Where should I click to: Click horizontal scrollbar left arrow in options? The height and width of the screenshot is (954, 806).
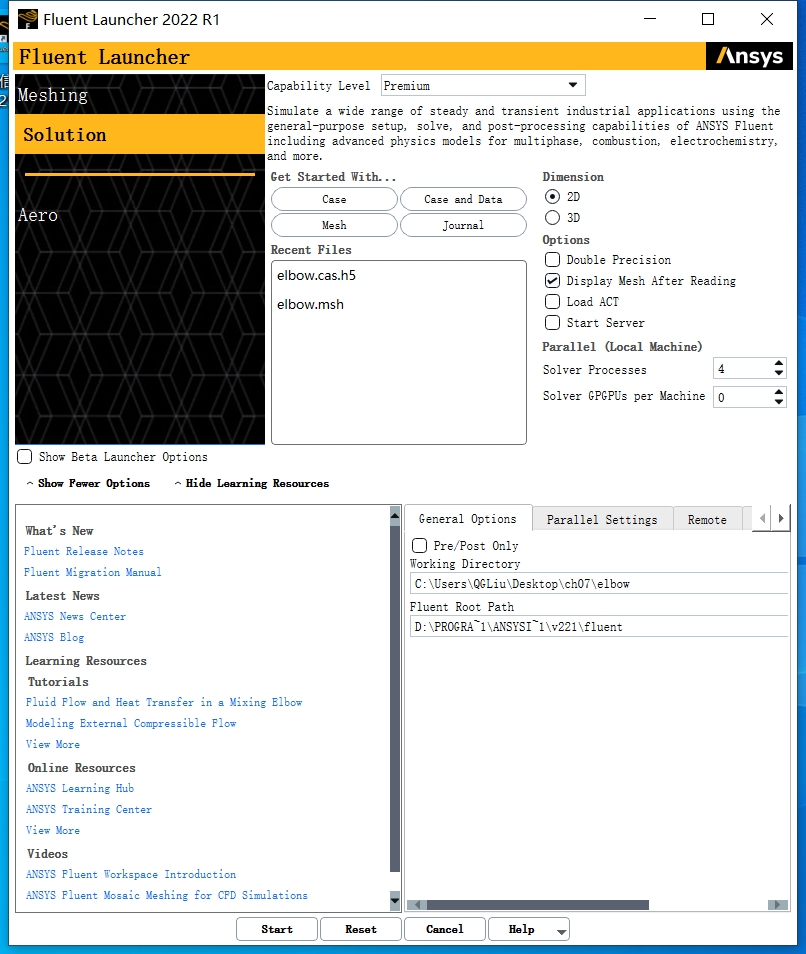pyautogui.click(x=417, y=905)
